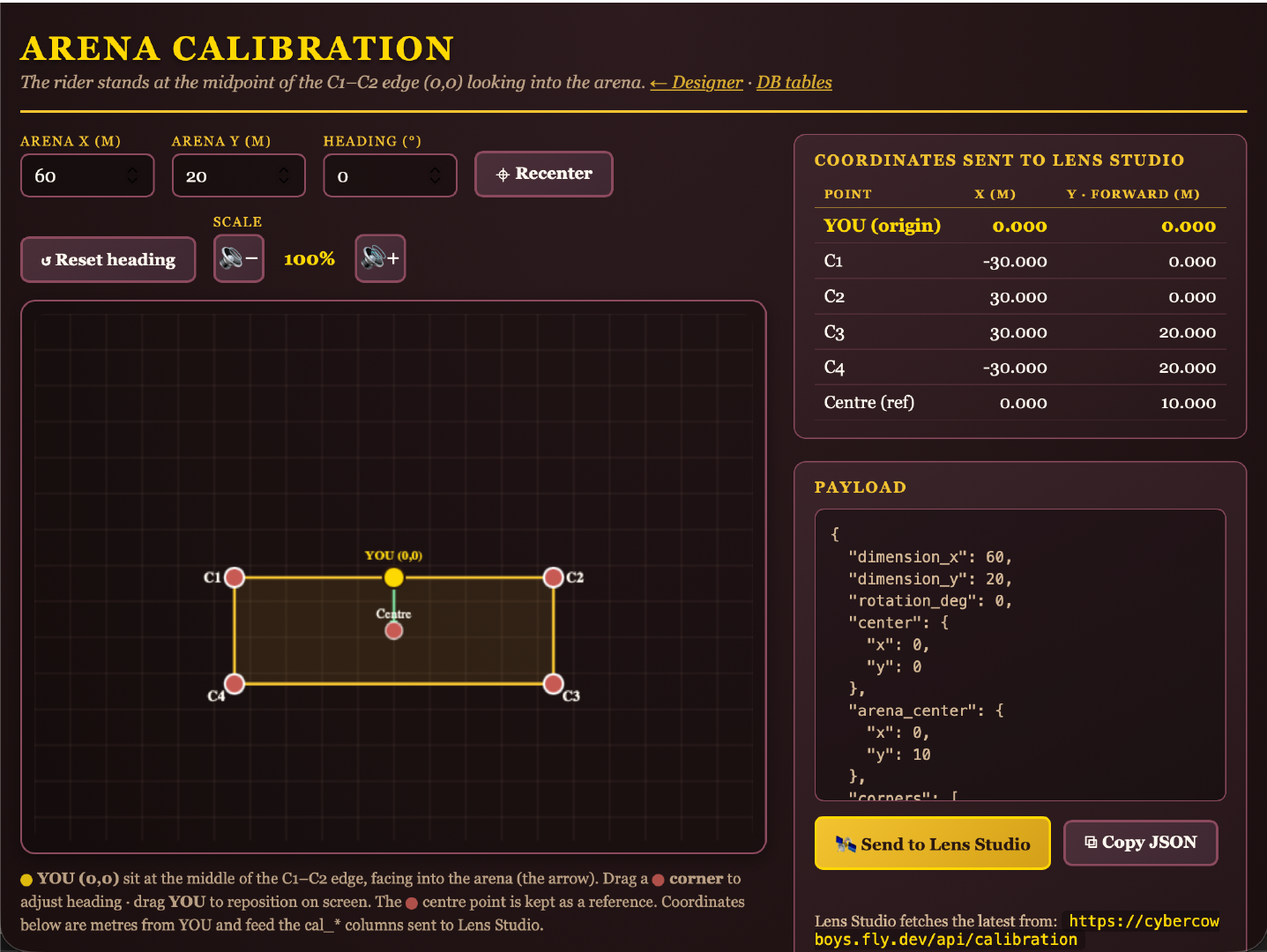Click the Recenter button
This screenshot has height=952, width=1267.
543,174
